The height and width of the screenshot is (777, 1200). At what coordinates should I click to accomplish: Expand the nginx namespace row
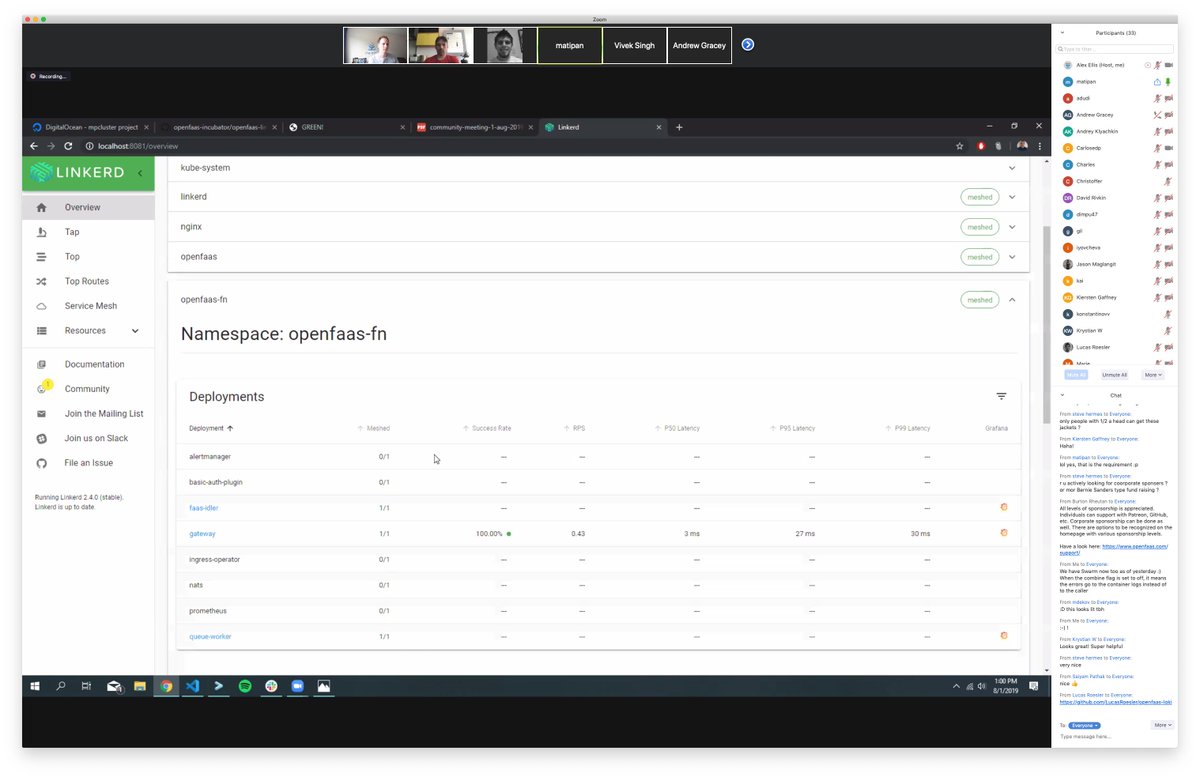tap(1012, 227)
